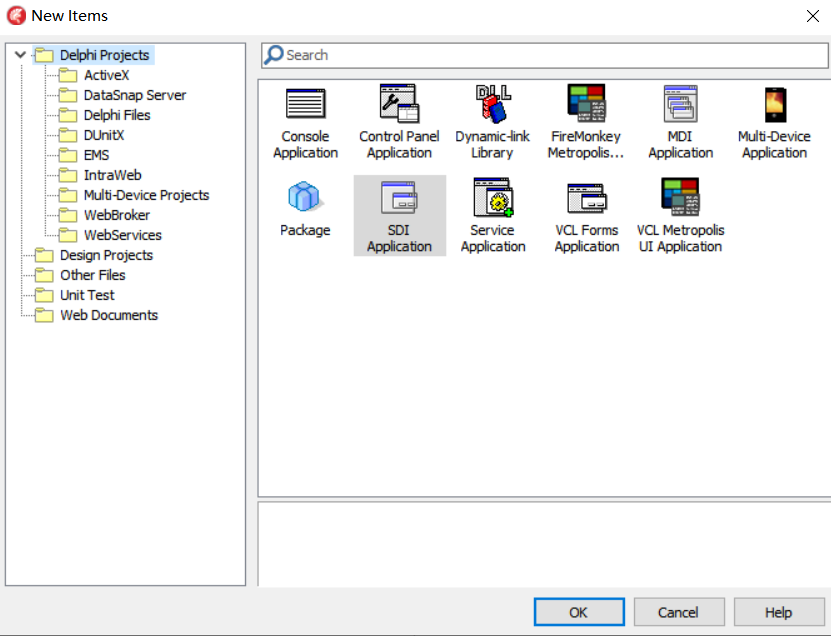Open the Multi-Device Projects category
The image size is (831, 636).
pos(134,196)
